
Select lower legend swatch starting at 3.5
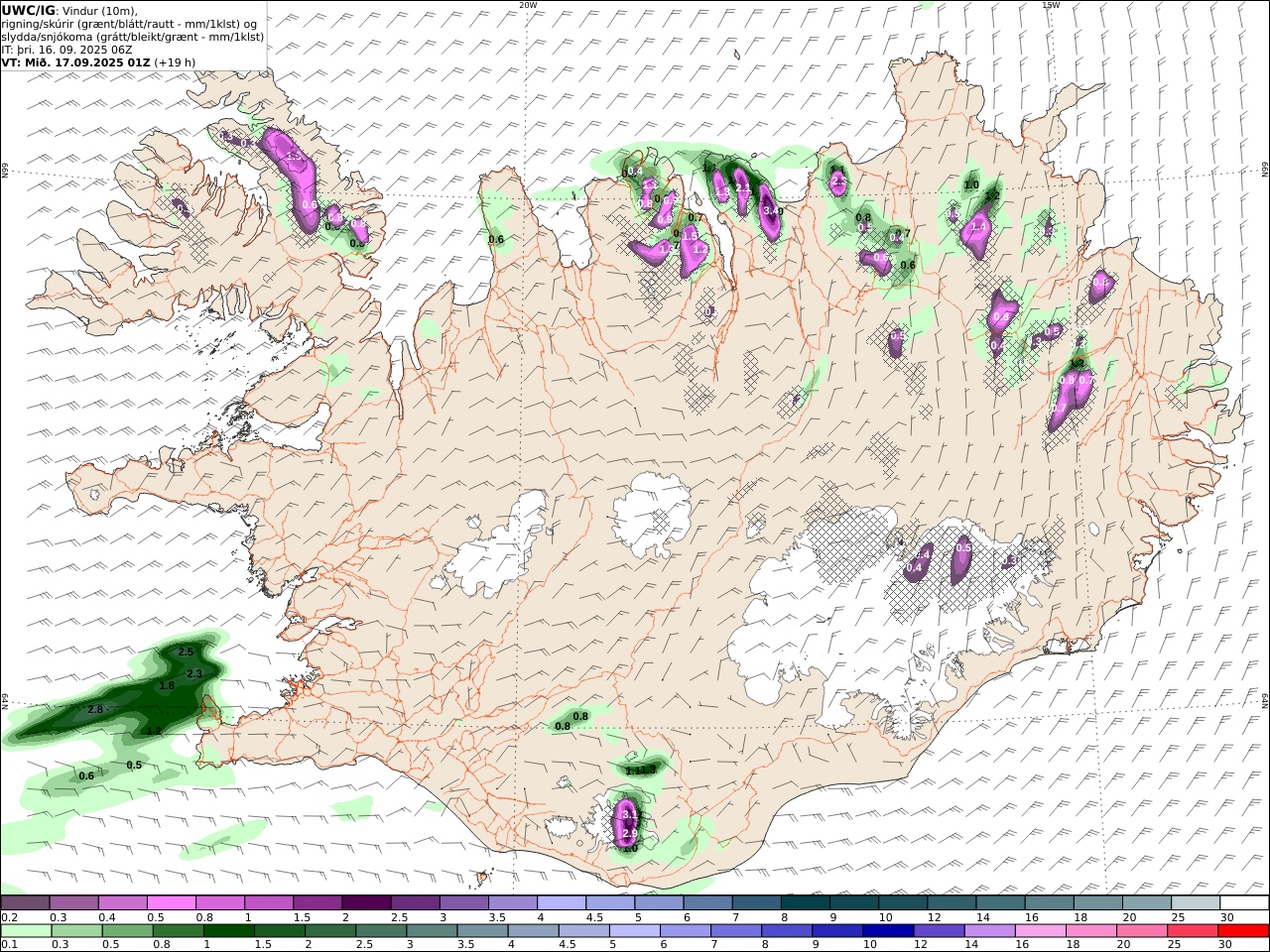pos(482,931)
